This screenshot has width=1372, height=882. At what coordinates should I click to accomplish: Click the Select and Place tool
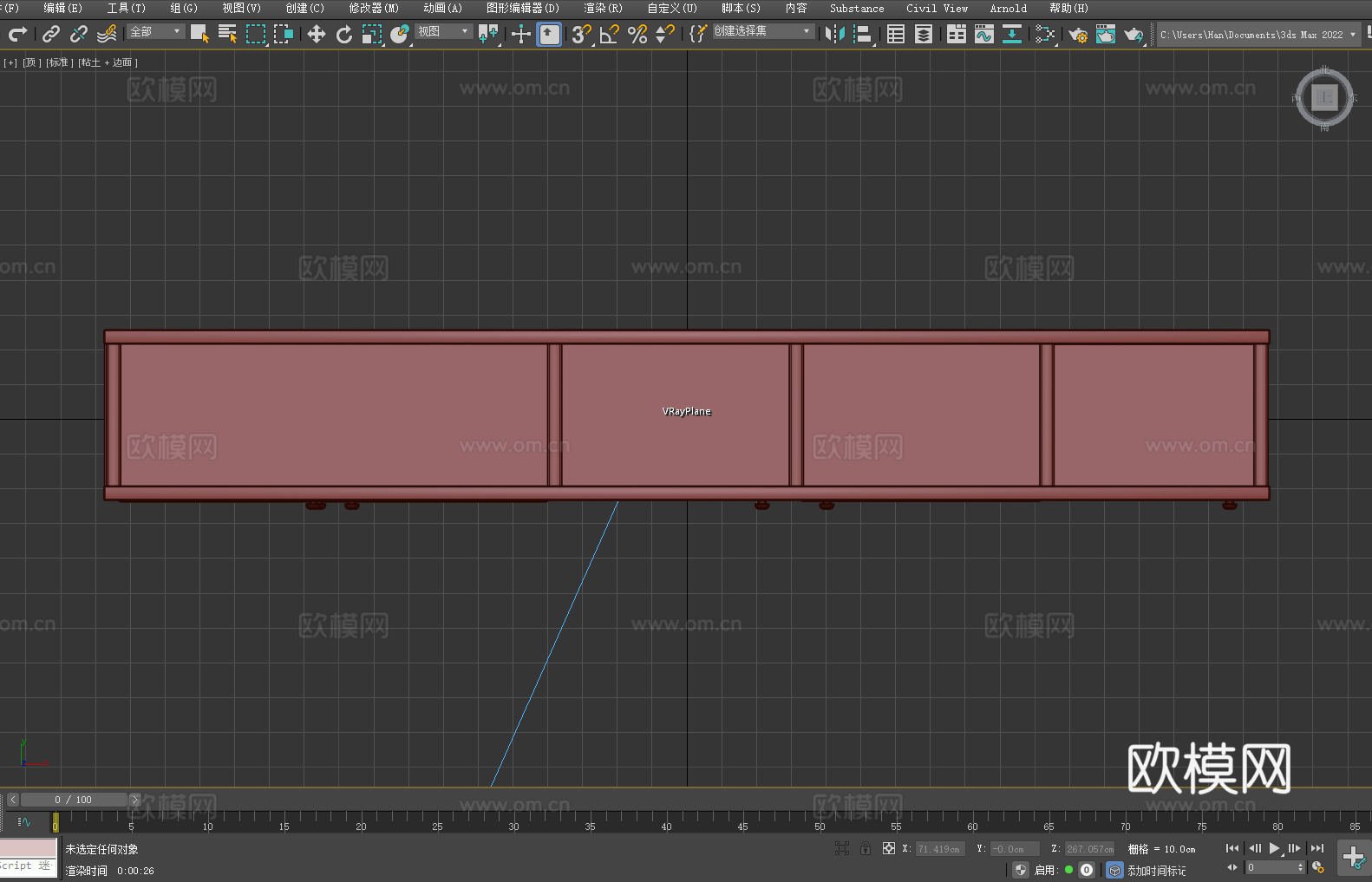pyautogui.click(x=399, y=34)
